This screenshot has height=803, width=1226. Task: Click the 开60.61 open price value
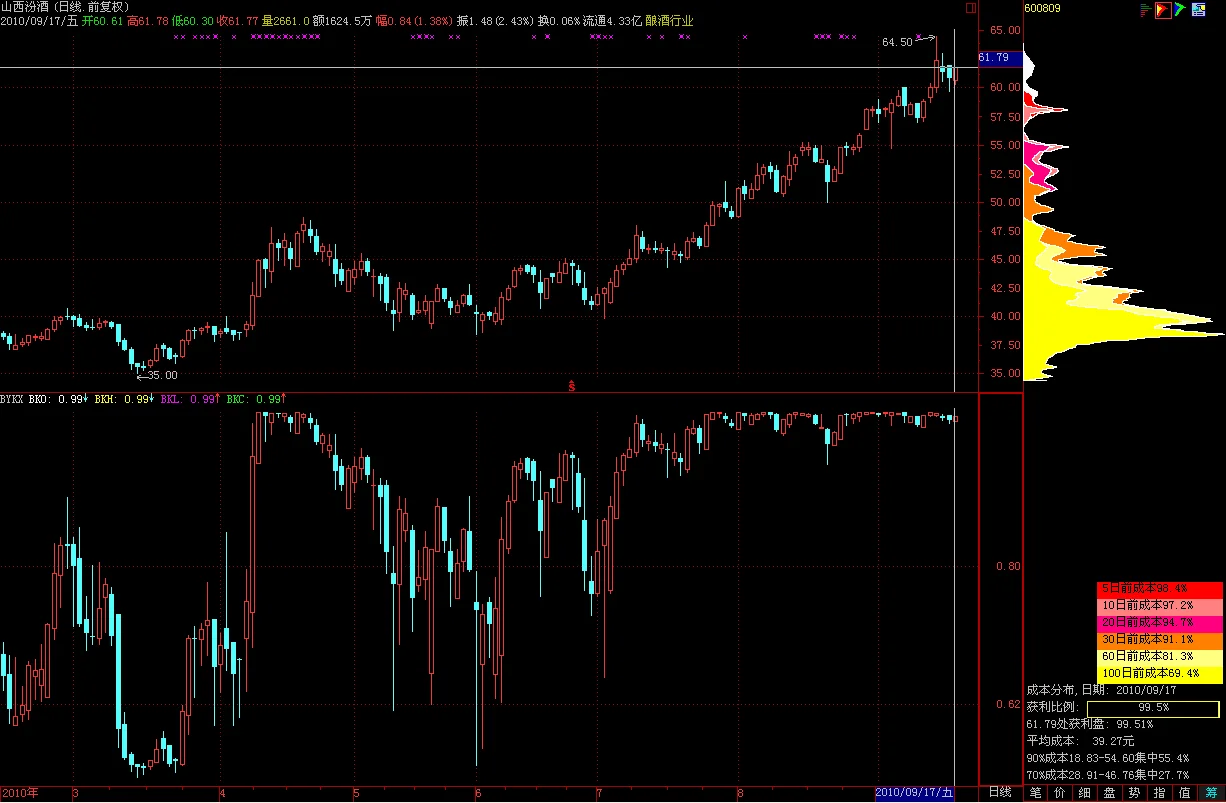103,21
